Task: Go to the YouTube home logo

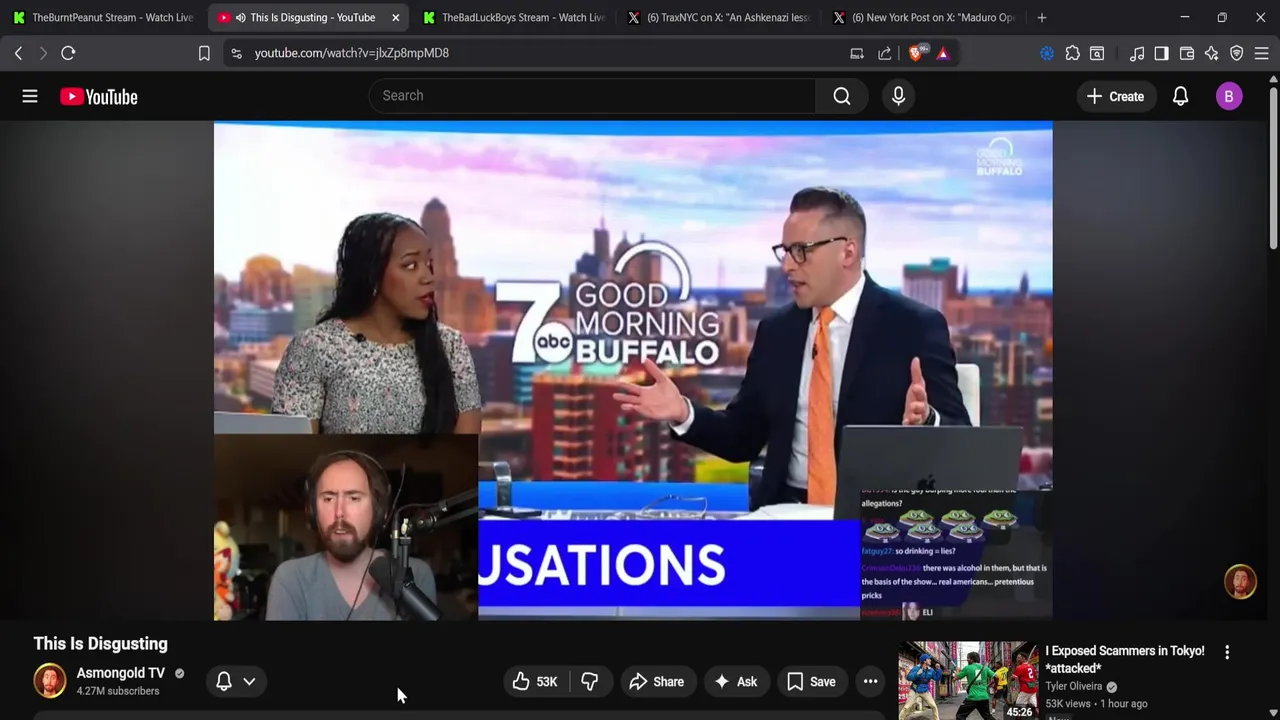Action: coord(98,96)
